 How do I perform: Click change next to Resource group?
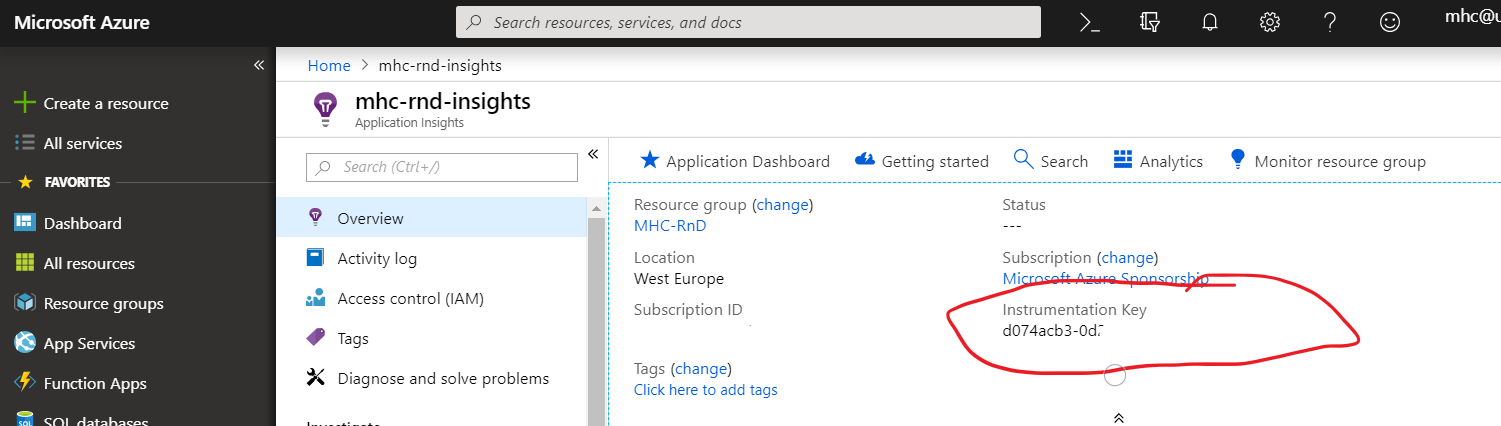(783, 204)
